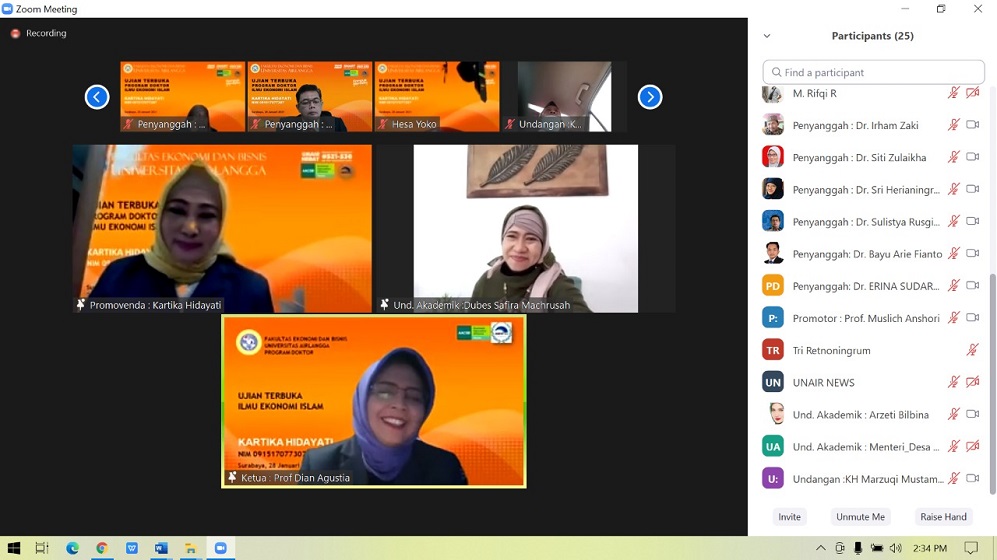This screenshot has height=560, width=997.
Task: Click the volume icon in system tray
Action: pyautogui.click(x=896, y=548)
